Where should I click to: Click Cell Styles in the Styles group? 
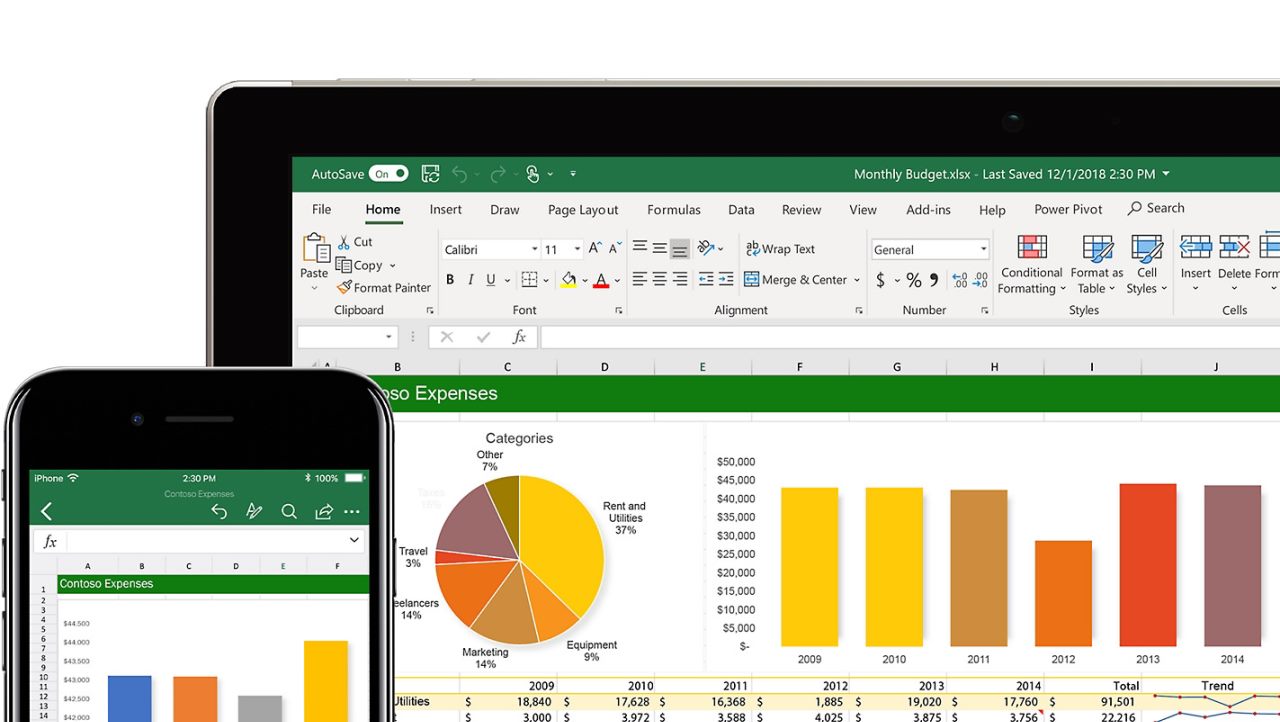coord(1146,263)
